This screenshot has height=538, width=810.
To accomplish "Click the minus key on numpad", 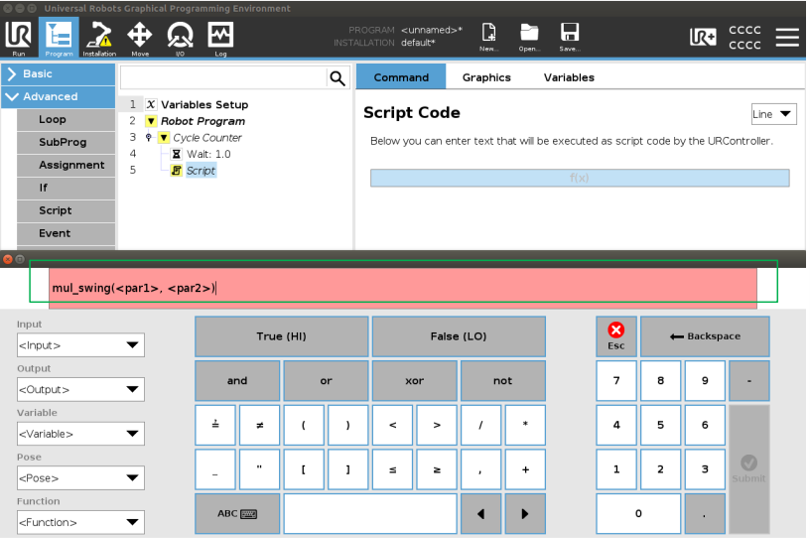I will pos(749,381).
